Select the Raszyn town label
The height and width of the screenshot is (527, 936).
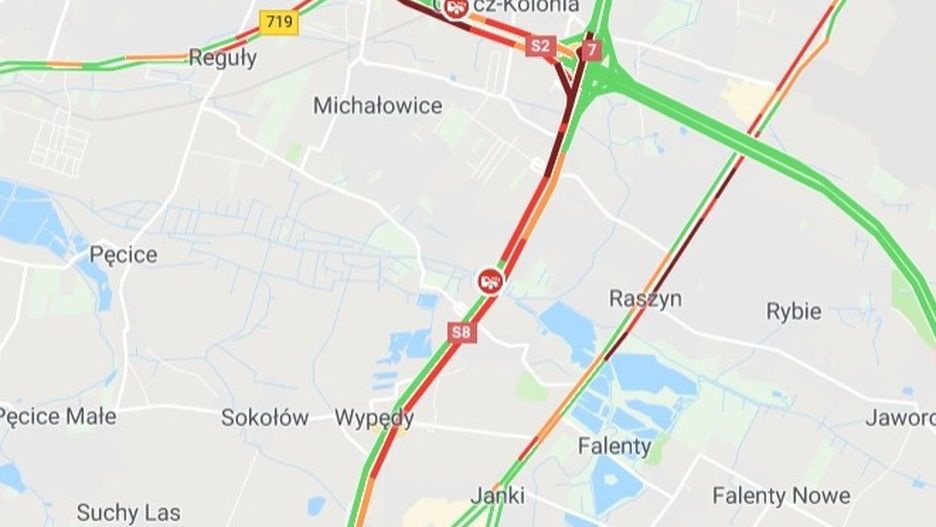[x=645, y=298]
